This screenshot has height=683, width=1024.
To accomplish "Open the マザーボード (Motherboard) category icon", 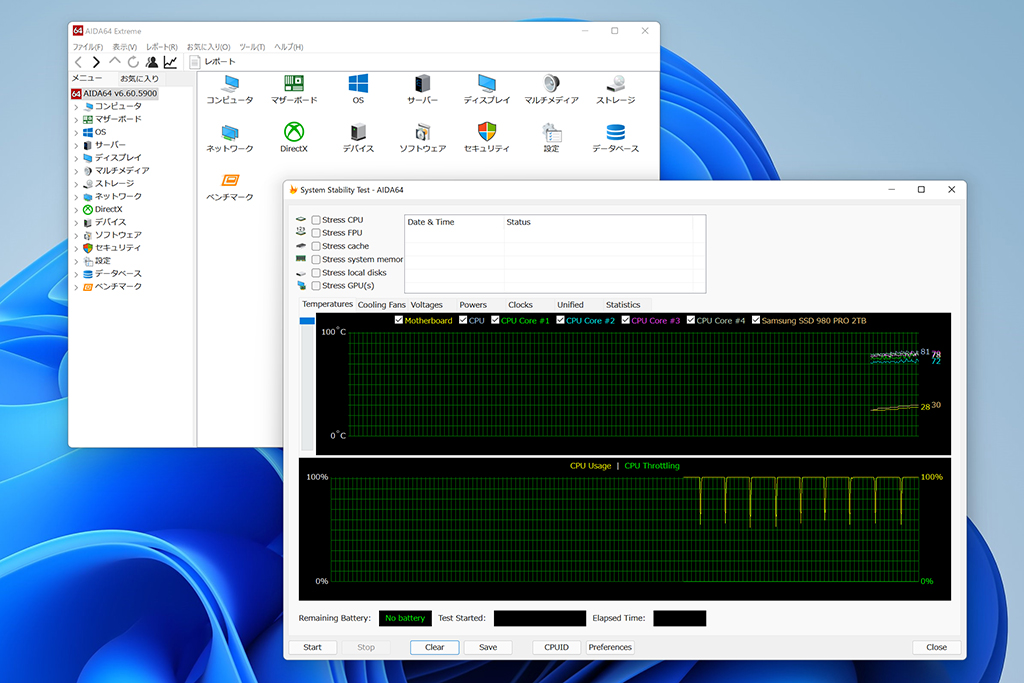I will (x=294, y=84).
